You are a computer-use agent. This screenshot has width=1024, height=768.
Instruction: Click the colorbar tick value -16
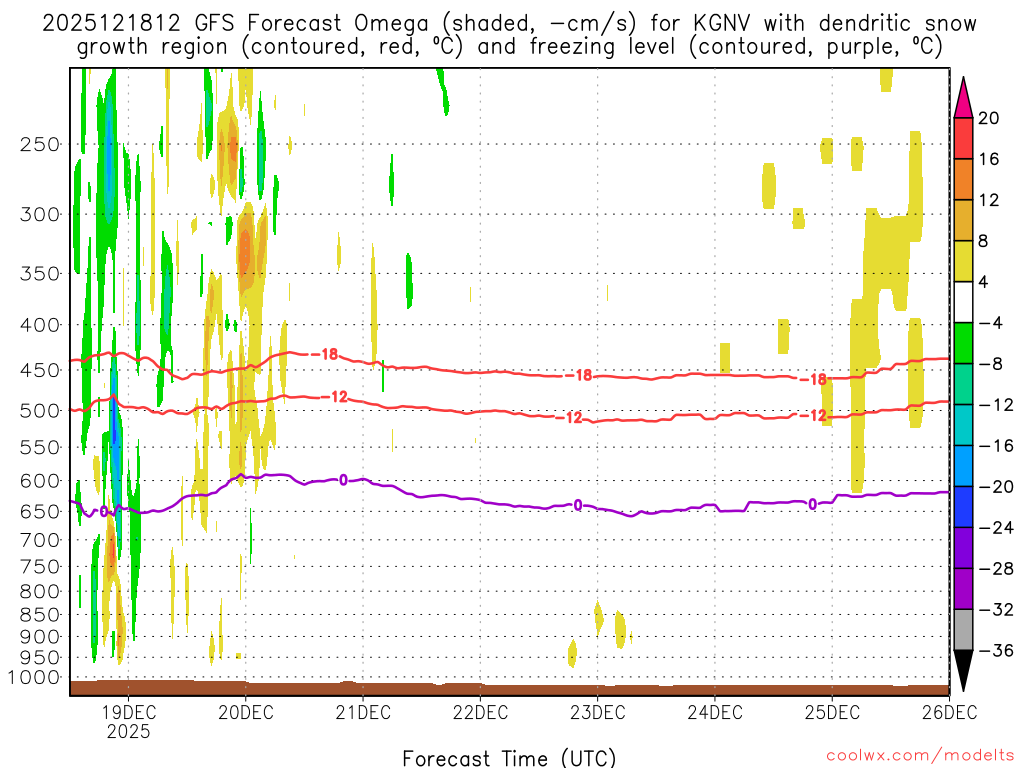(x=995, y=445)
